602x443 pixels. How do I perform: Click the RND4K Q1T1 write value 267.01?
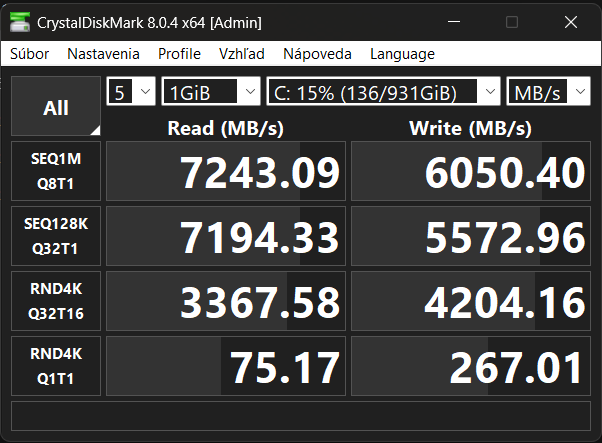pyautogui.click(x=471, y=366)
